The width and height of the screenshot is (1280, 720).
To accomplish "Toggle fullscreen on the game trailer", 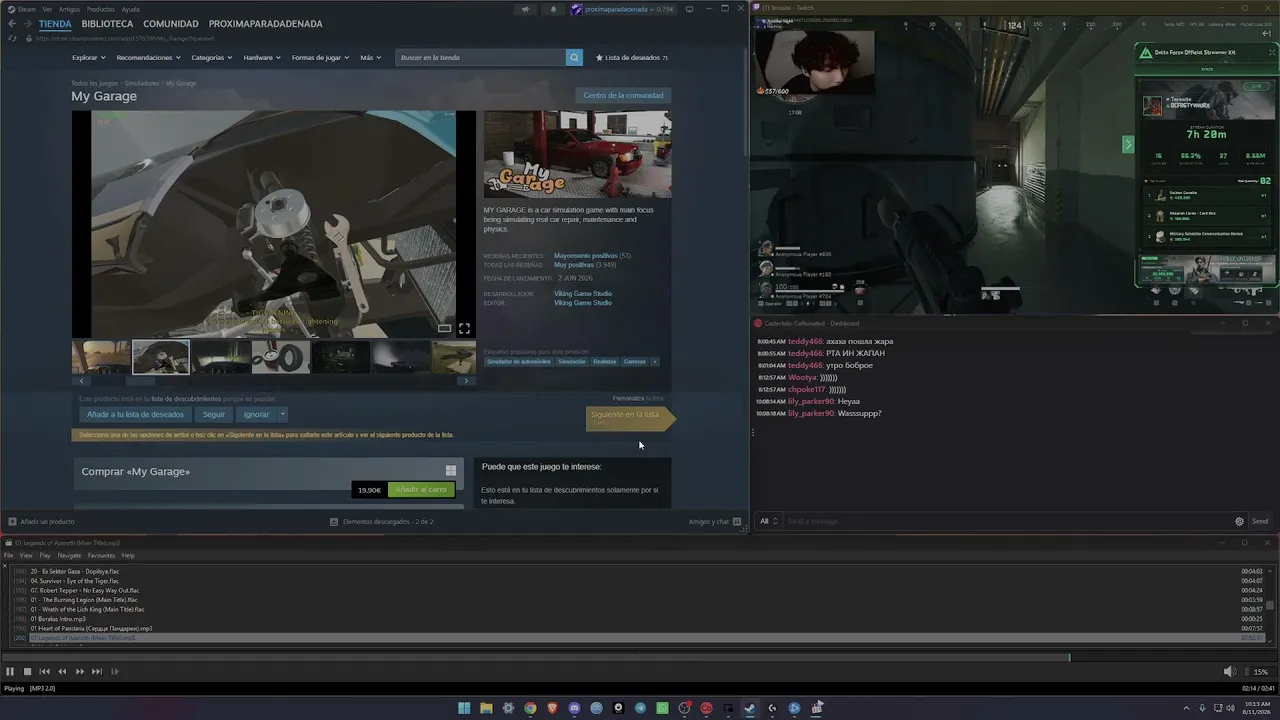I will click(464, 328).
